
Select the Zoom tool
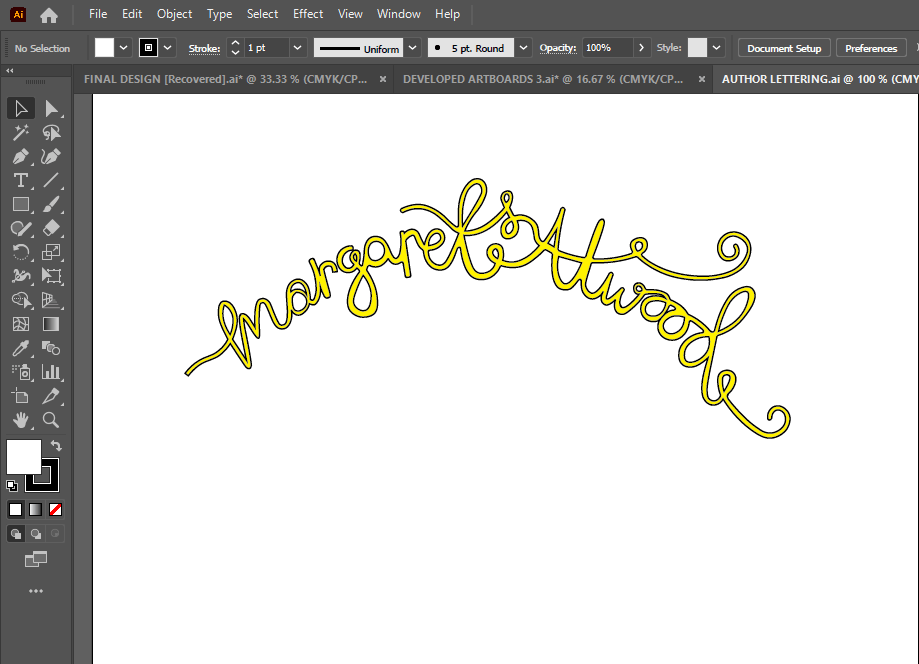click(51, 420)
